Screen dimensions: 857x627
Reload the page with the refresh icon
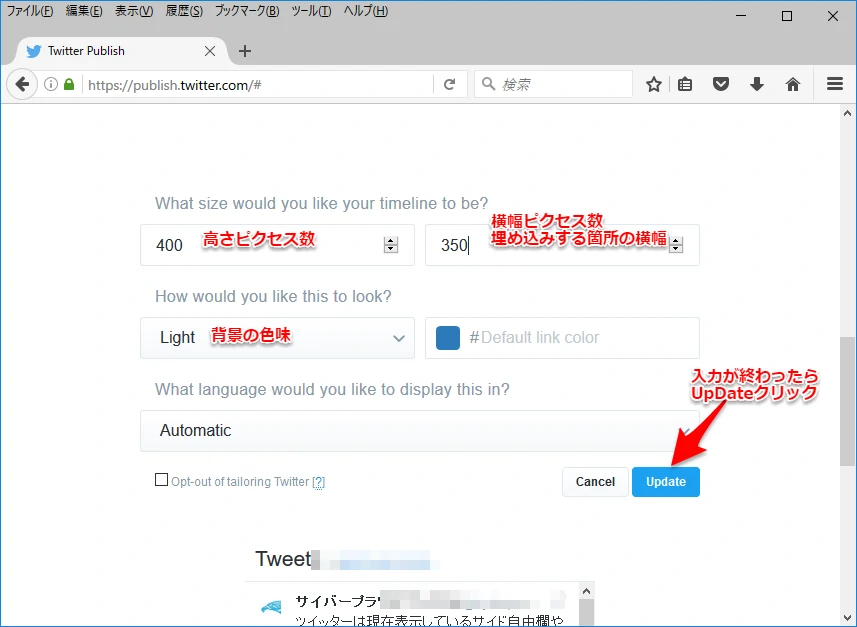[449, 84]
